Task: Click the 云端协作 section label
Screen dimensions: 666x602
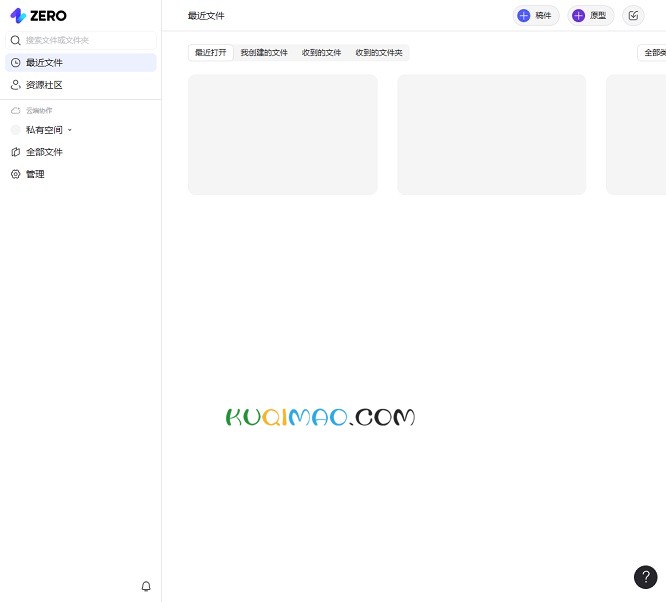Action: (39, 110)
